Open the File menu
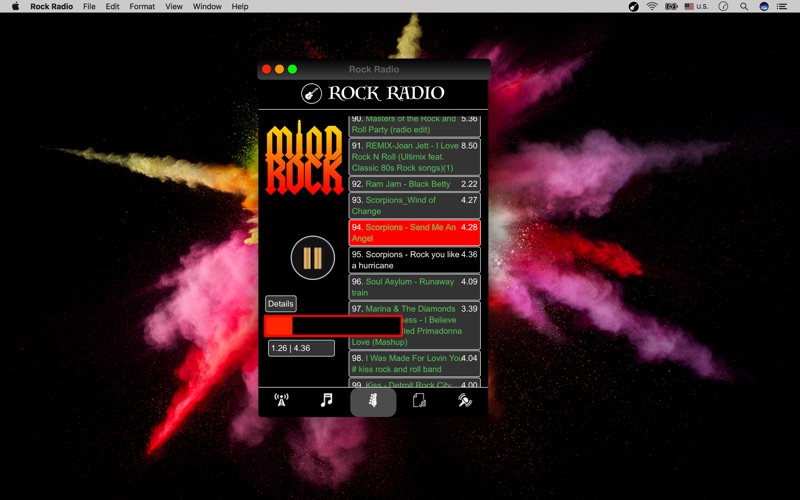This screenshot has width=800, height=500. (89, 7)
